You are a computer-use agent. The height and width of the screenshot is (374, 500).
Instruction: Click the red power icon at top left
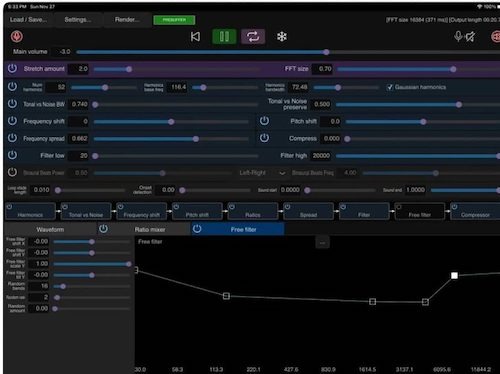click(17, 36)
